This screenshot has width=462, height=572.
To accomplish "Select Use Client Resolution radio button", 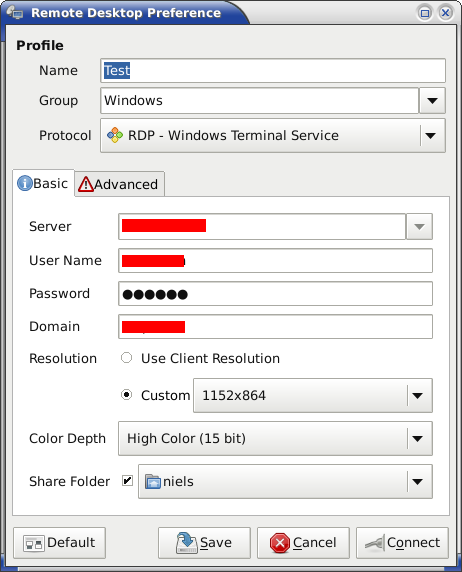I will pos(127,358).
